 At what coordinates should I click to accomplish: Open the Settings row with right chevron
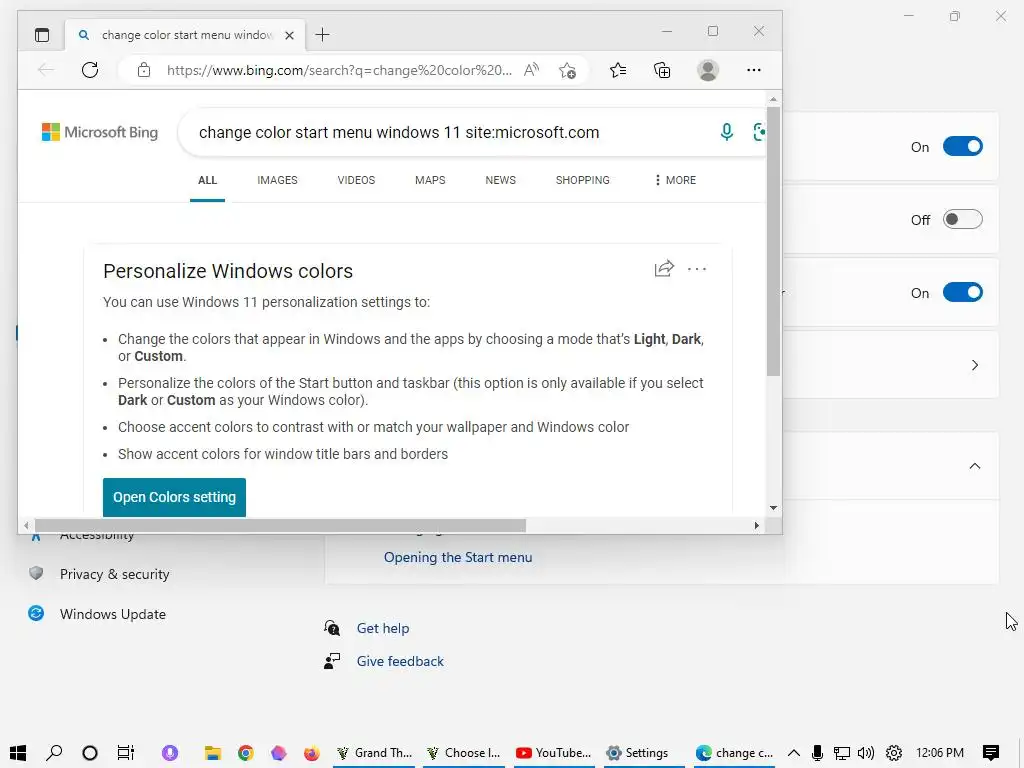coord(974,365)
